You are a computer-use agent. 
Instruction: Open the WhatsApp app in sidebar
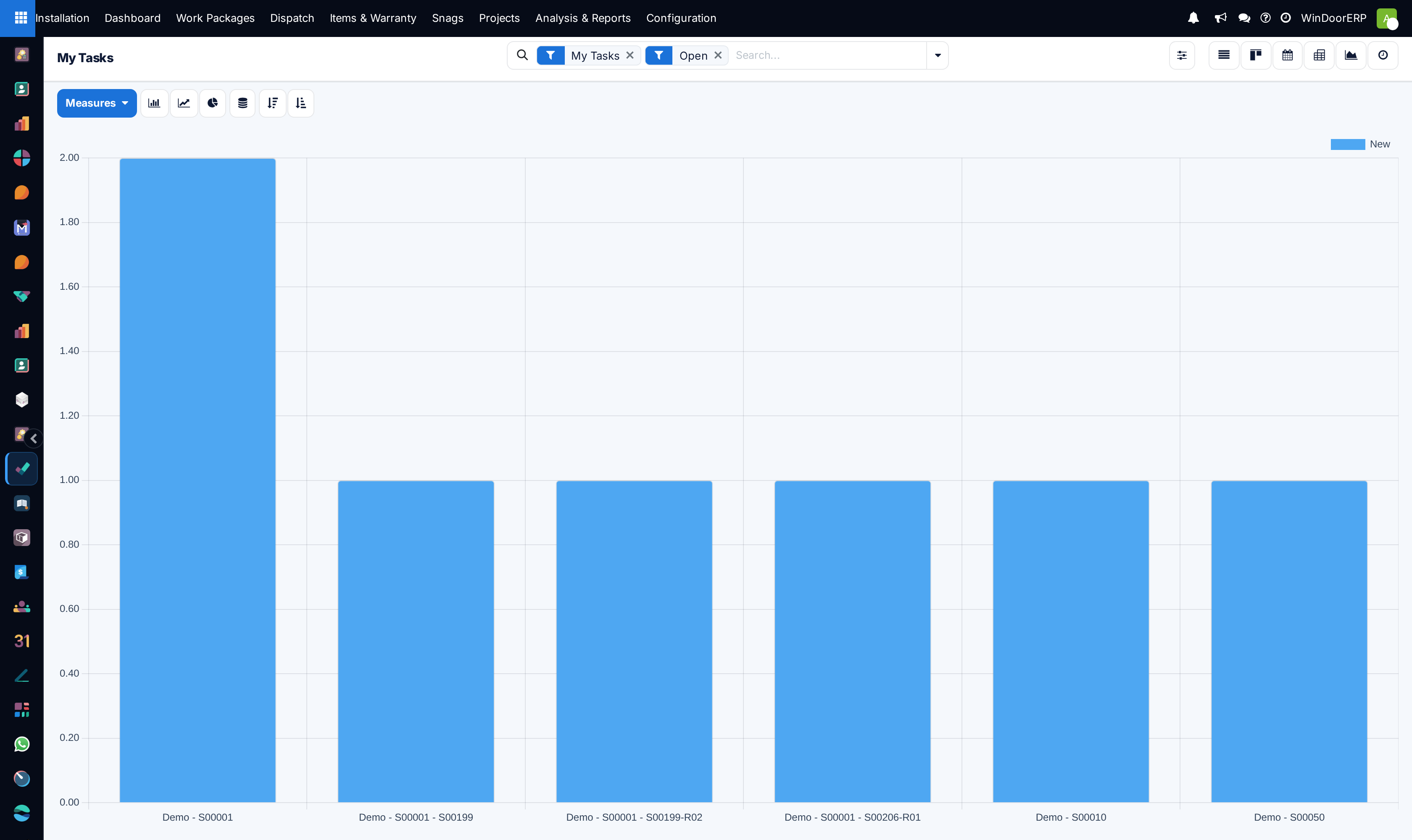[21, 744]
